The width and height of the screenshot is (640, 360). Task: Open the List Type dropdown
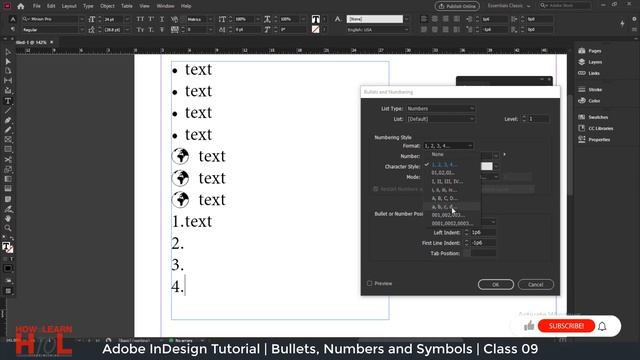coord(440,109)
